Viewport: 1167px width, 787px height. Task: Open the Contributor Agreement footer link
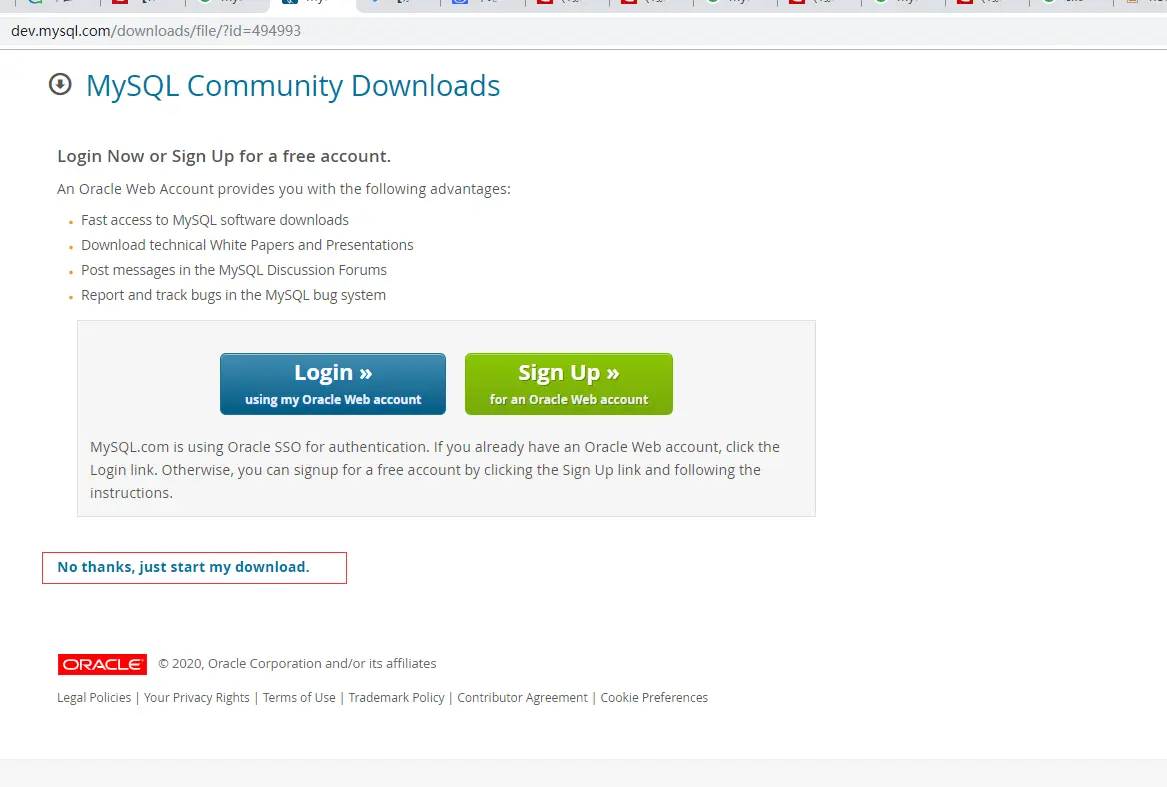pos(522,698)
